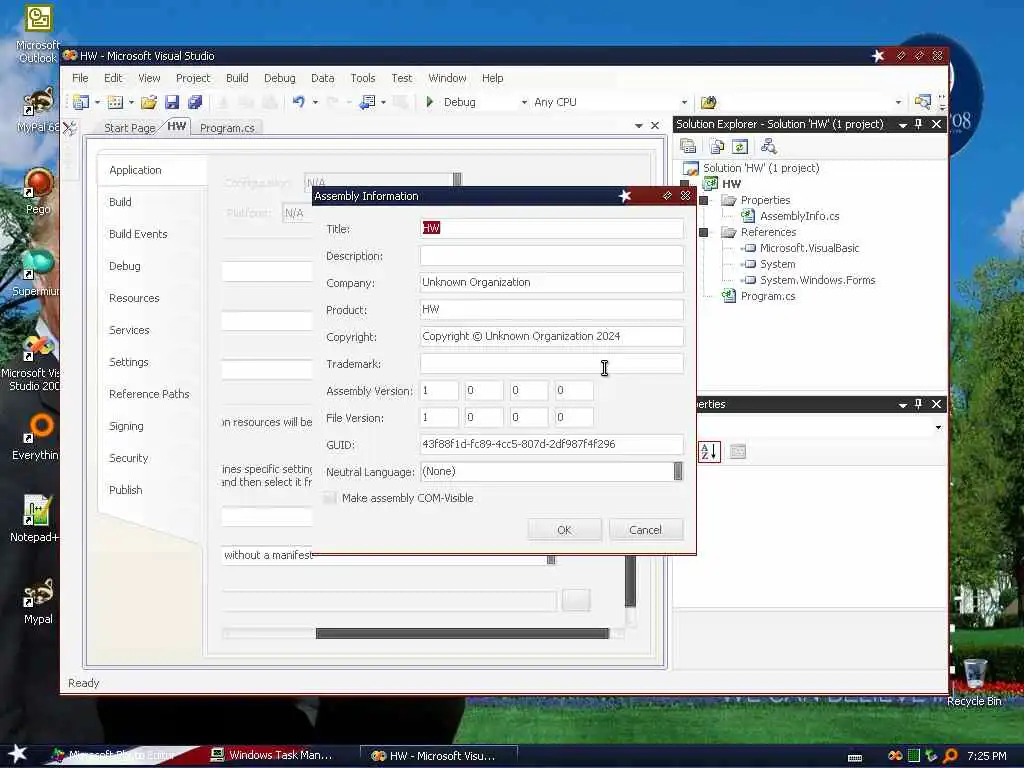1024x768 pixels.
Task: Click the Add New Item toolbar icon
Action: coord(115,102)
